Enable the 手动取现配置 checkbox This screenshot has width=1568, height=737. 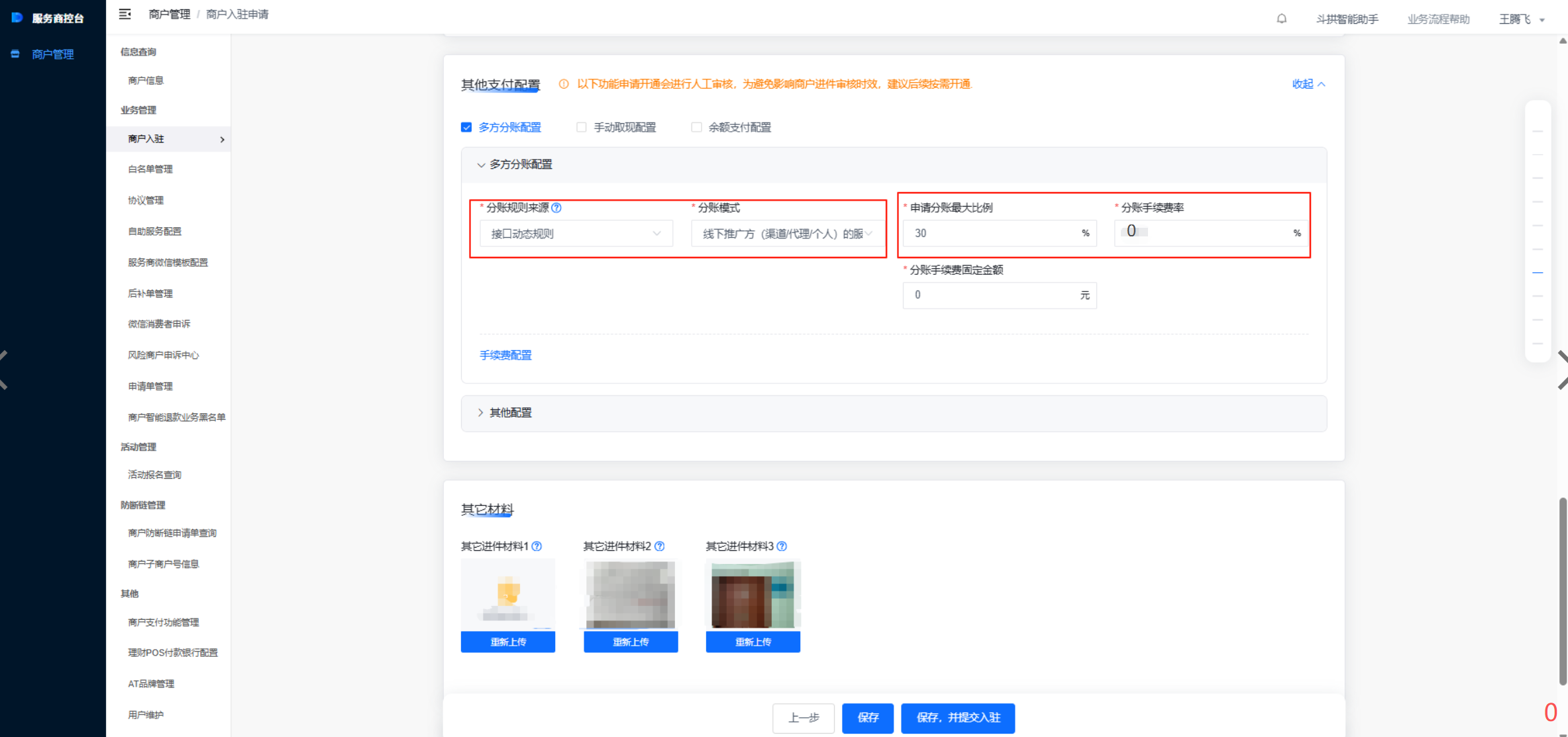[x=581, y=127]
